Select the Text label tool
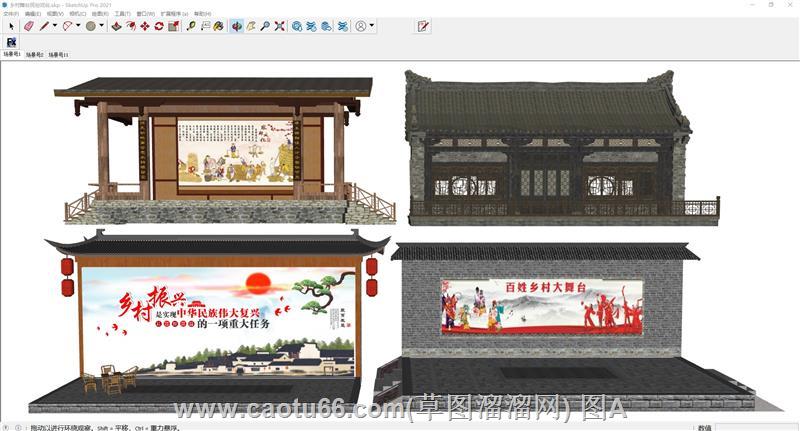The width and height of the screenshot is (800, 431). 206,26
